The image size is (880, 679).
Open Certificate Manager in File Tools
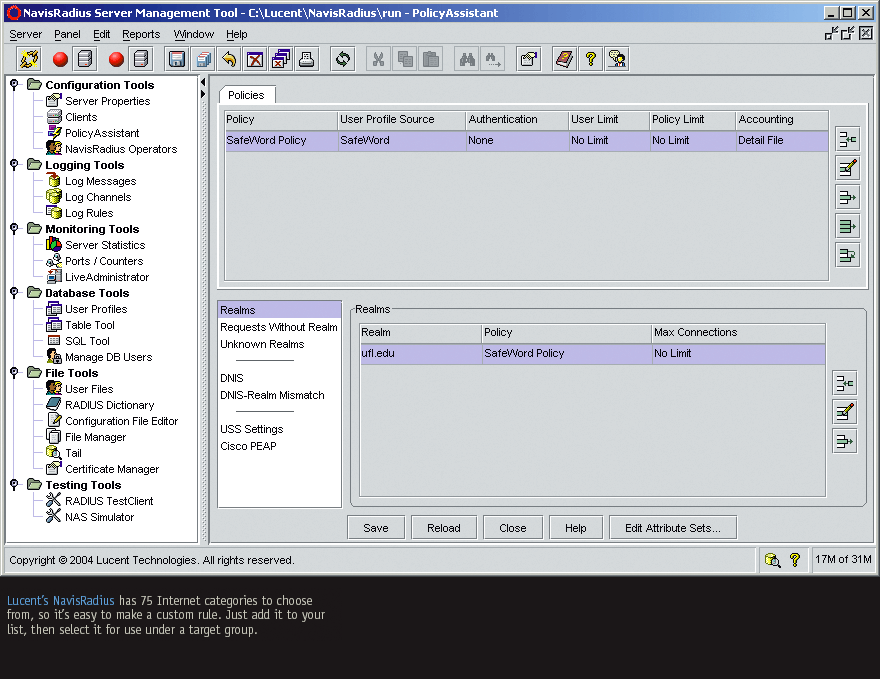click(x=112, y=469)
